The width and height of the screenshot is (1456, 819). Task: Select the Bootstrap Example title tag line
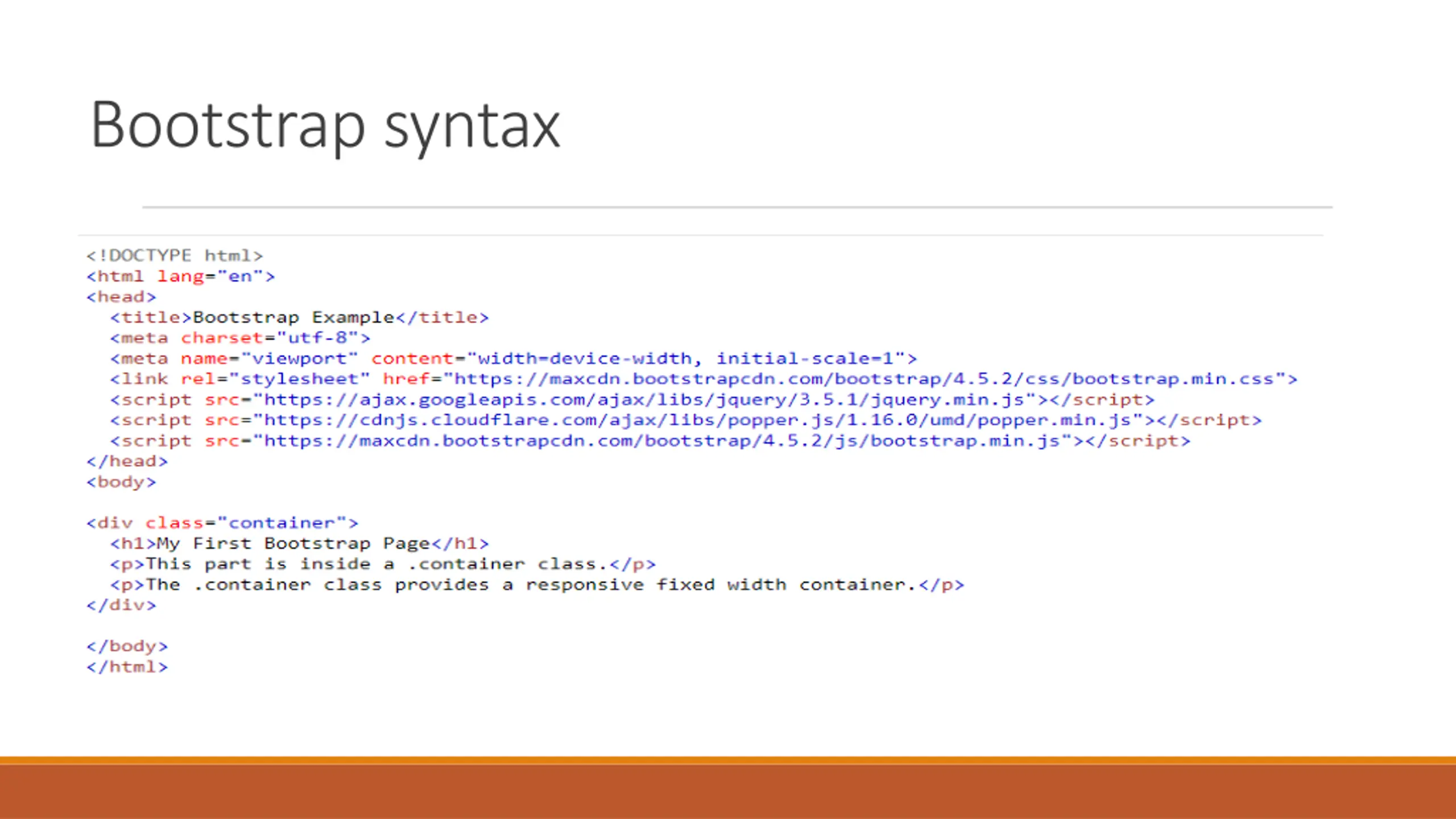pos(300,317)
